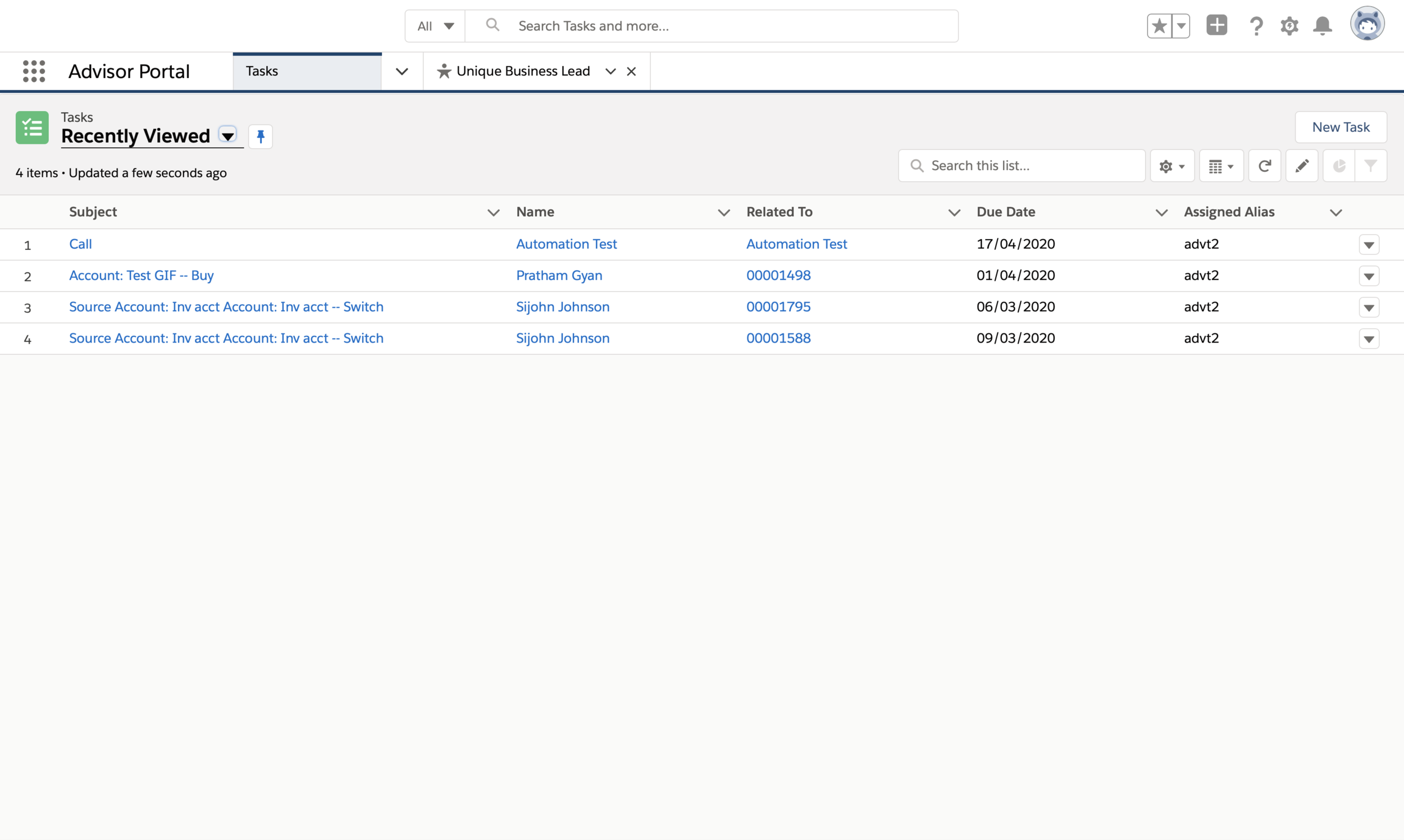Click the Help question mark icon

(x=1256, y=26)
